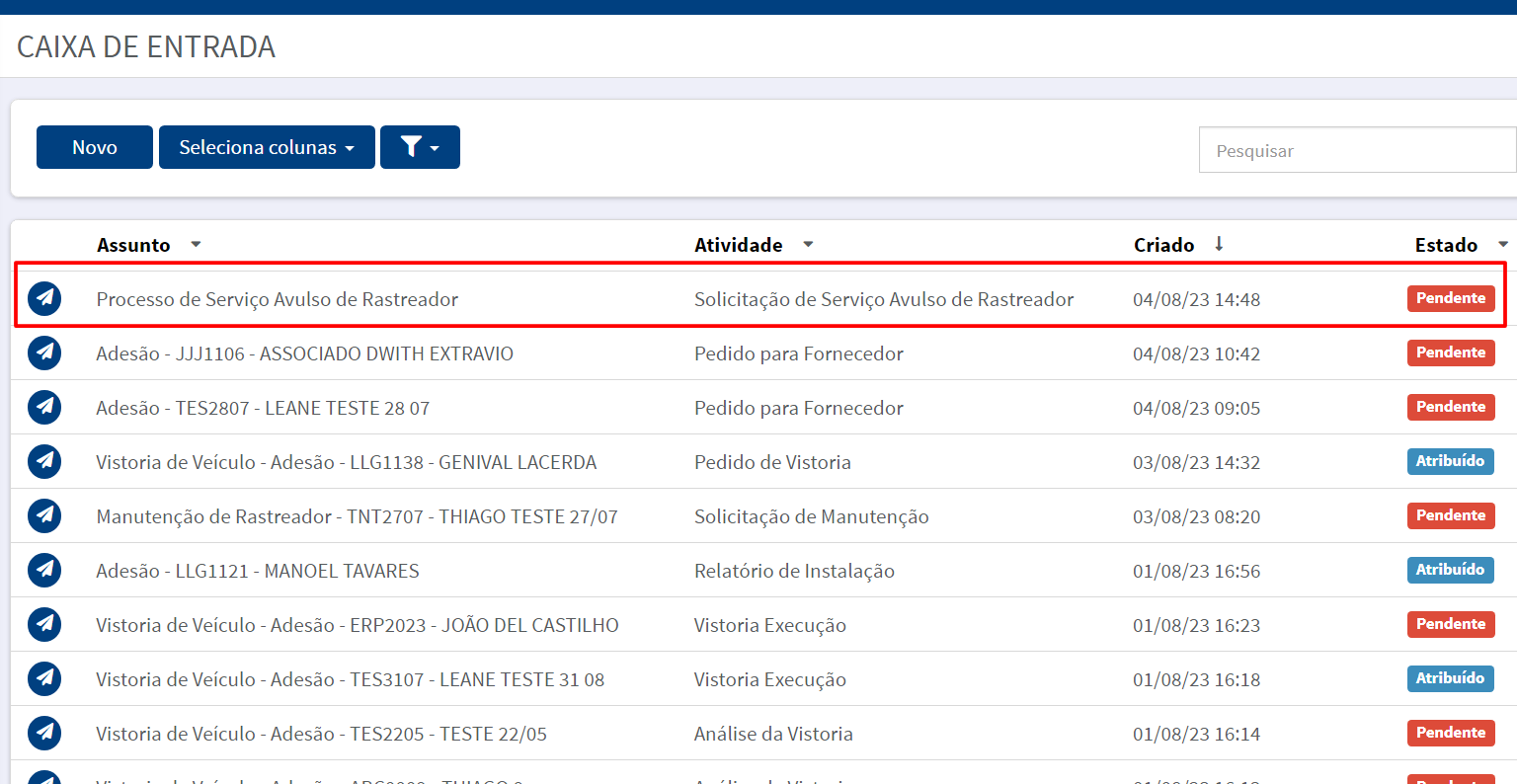Click 'Solicitação de Serviço Avulso de Rastreador' activity
Viewport: 1517px width, 784px height.
[884, 299]
